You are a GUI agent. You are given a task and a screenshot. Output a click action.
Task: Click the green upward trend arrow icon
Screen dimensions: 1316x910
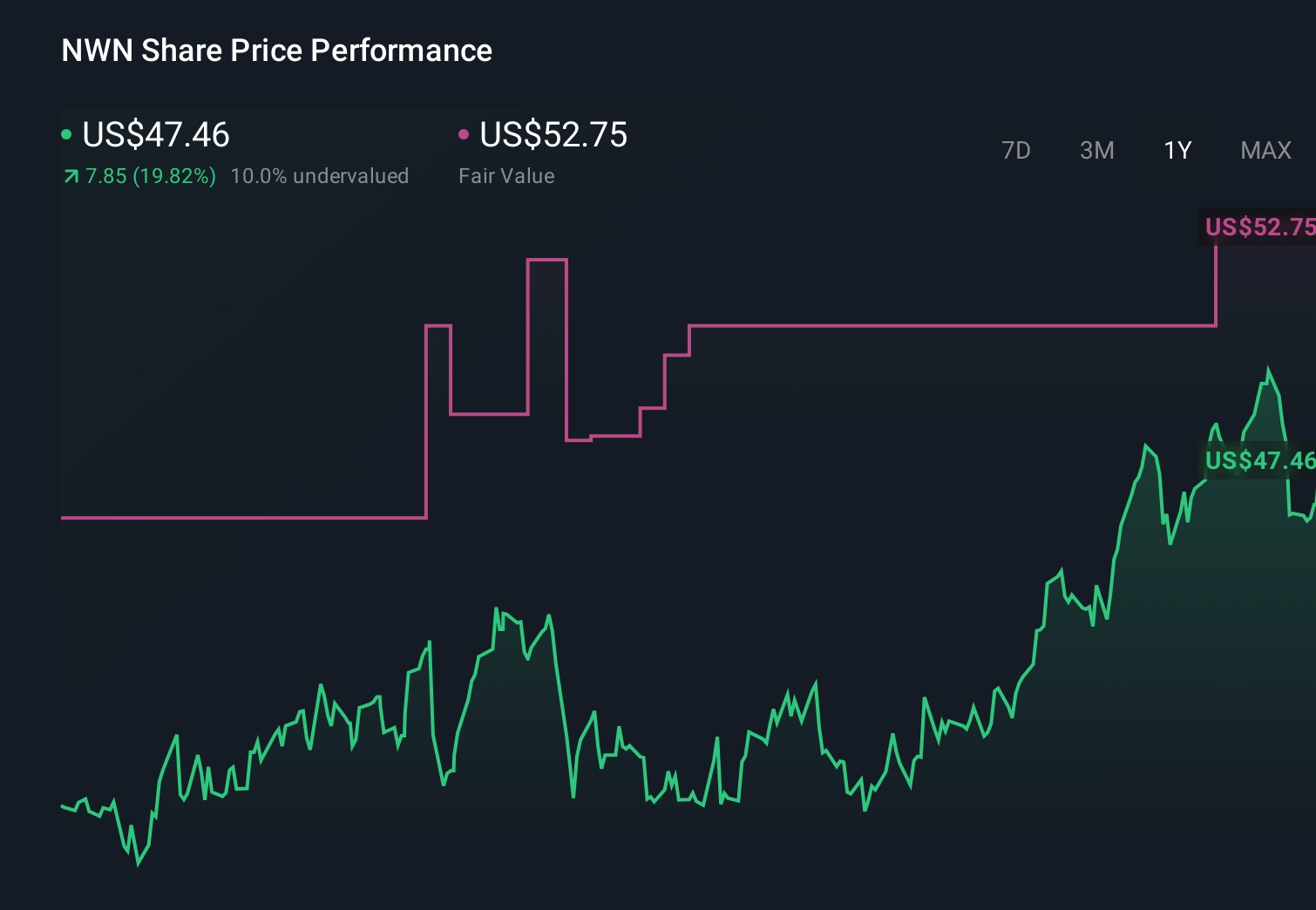click(x=70, y=176)
